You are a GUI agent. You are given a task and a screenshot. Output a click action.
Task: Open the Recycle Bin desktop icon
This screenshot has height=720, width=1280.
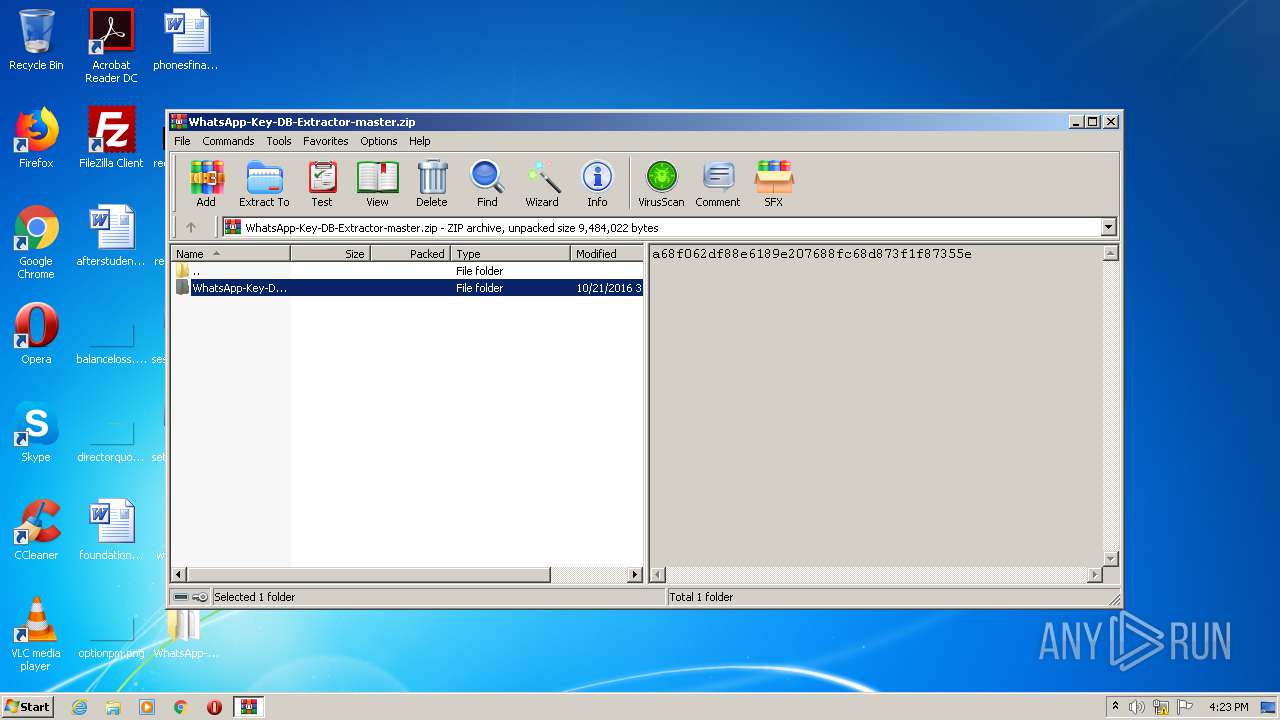(x=36, y=40)
